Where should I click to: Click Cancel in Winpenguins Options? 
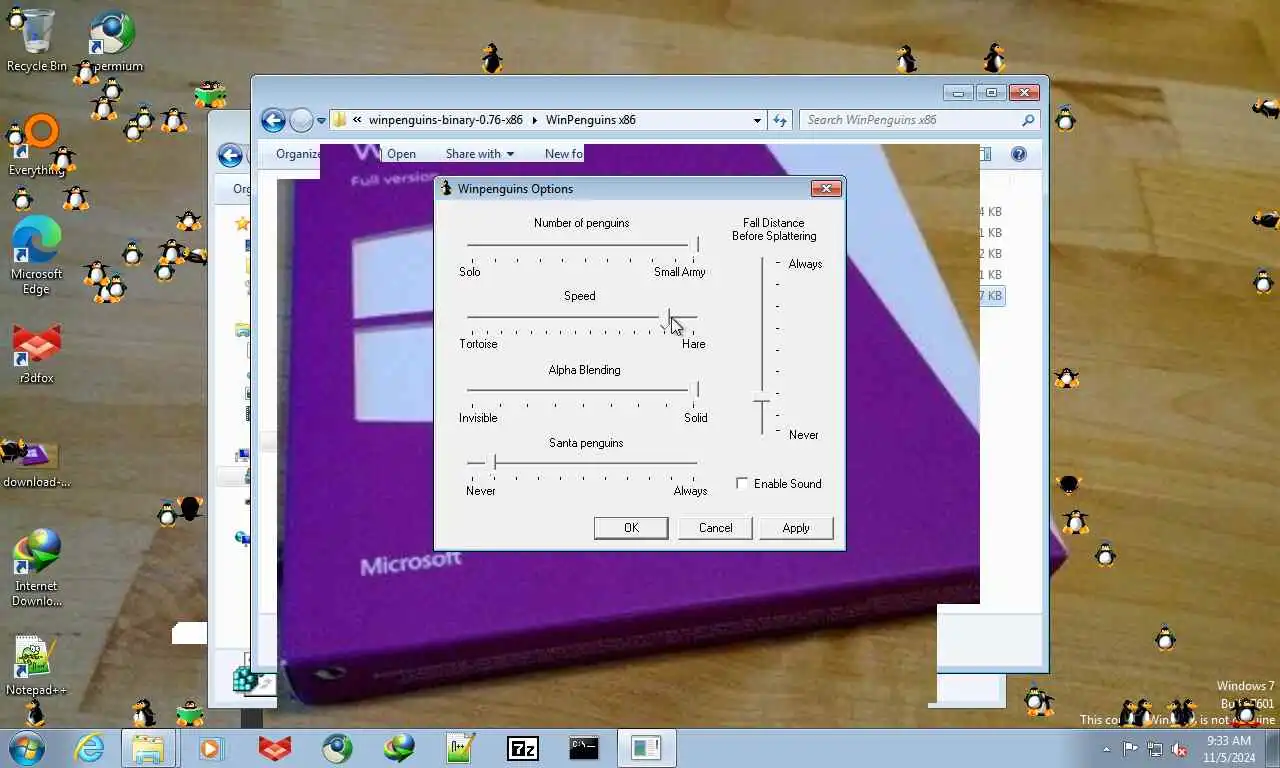[x=716, y=528]
